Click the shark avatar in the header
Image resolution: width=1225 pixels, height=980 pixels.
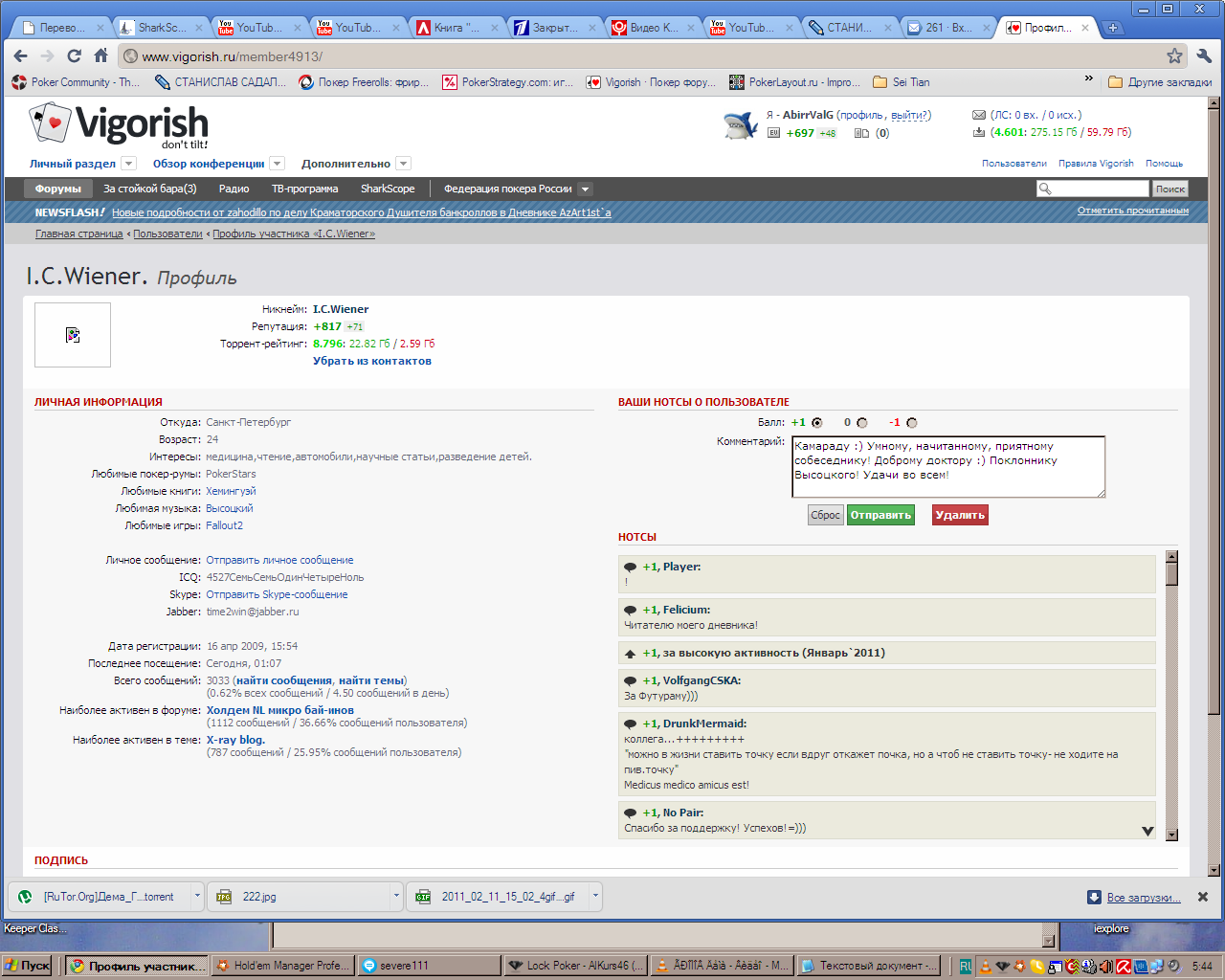coord(740,124)
